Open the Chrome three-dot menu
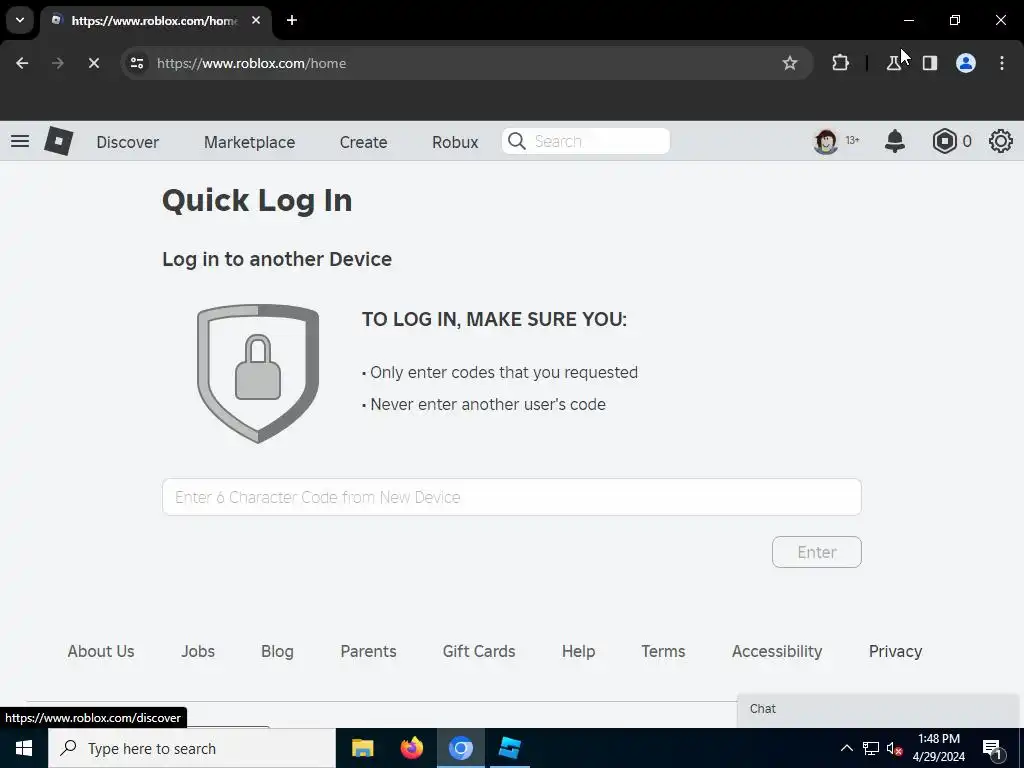1024x768 pixels. [x=1002, y=63]
